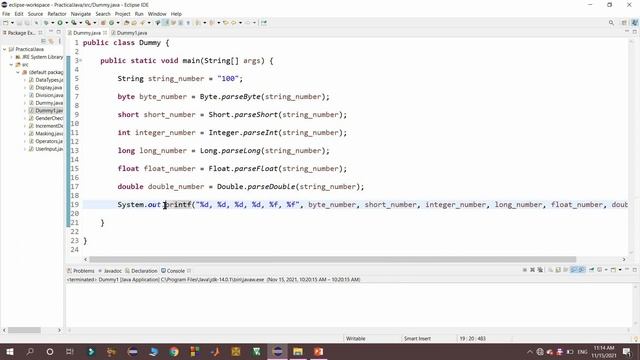Open the Navigate menu
The height and width of the screenshot is (360, 640).
tap(81, 14)
